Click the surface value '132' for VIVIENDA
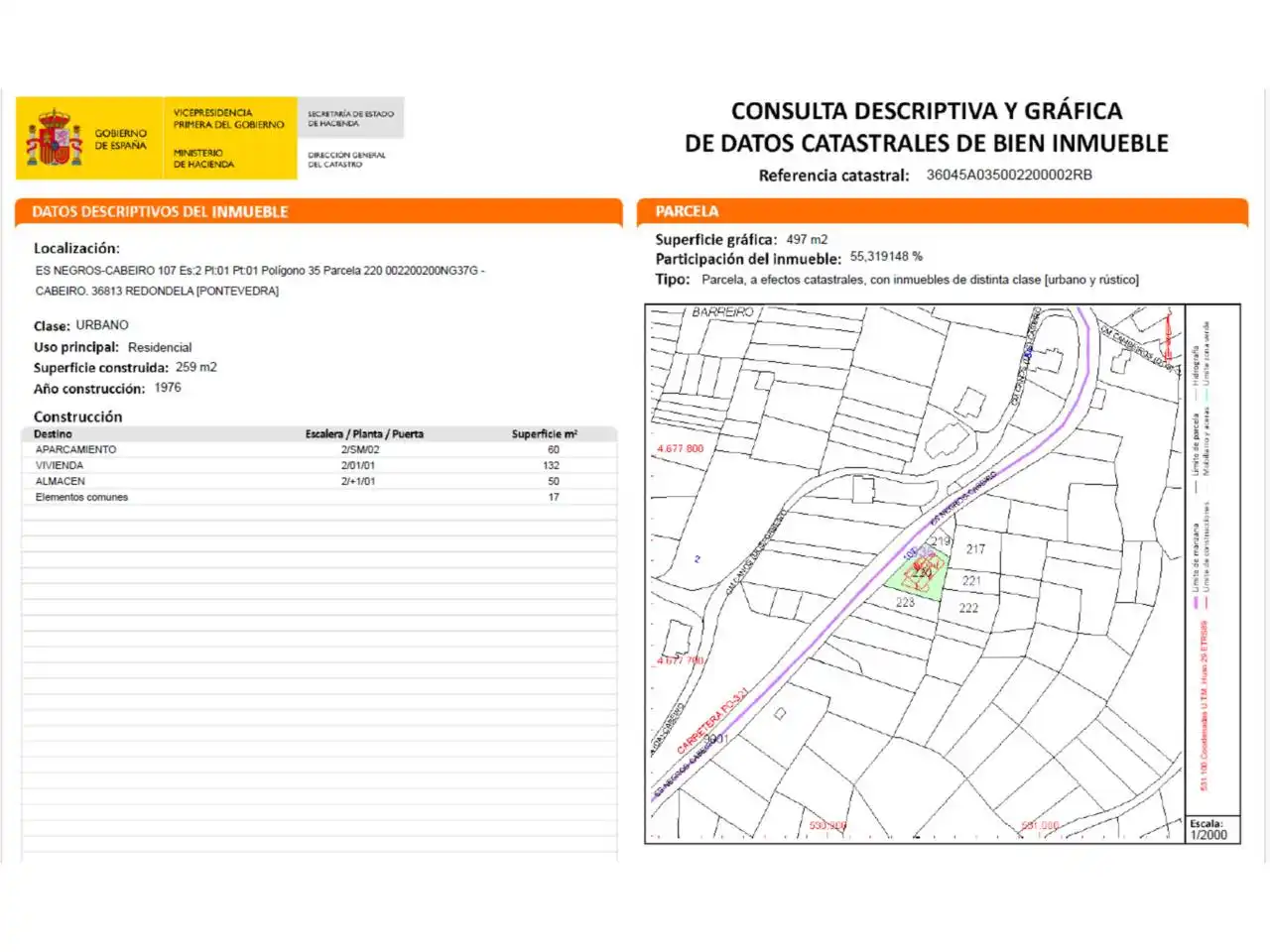 pos(552,466)
